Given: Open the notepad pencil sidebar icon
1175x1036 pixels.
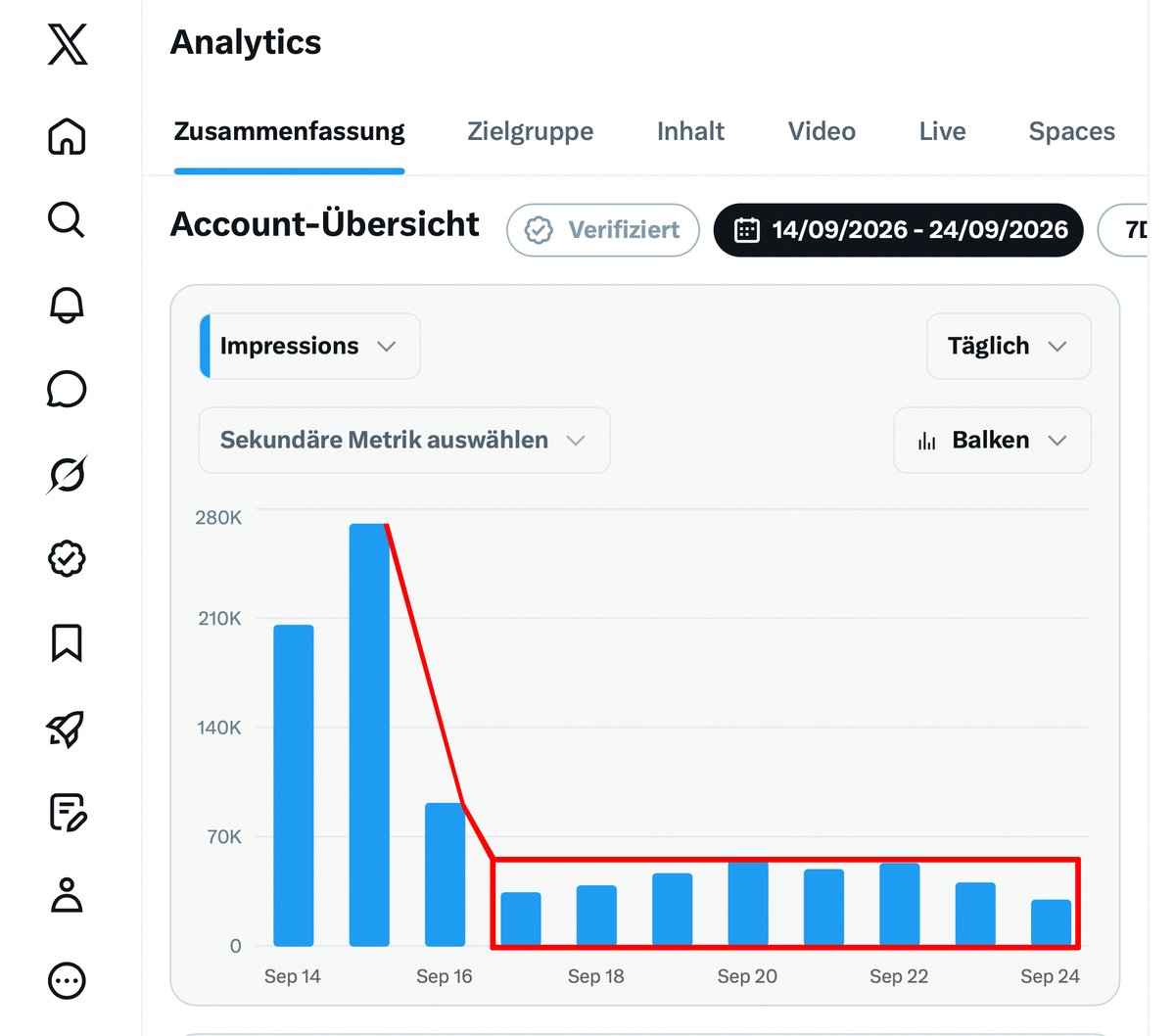Looking at the screenshot, I should point(68,812).
